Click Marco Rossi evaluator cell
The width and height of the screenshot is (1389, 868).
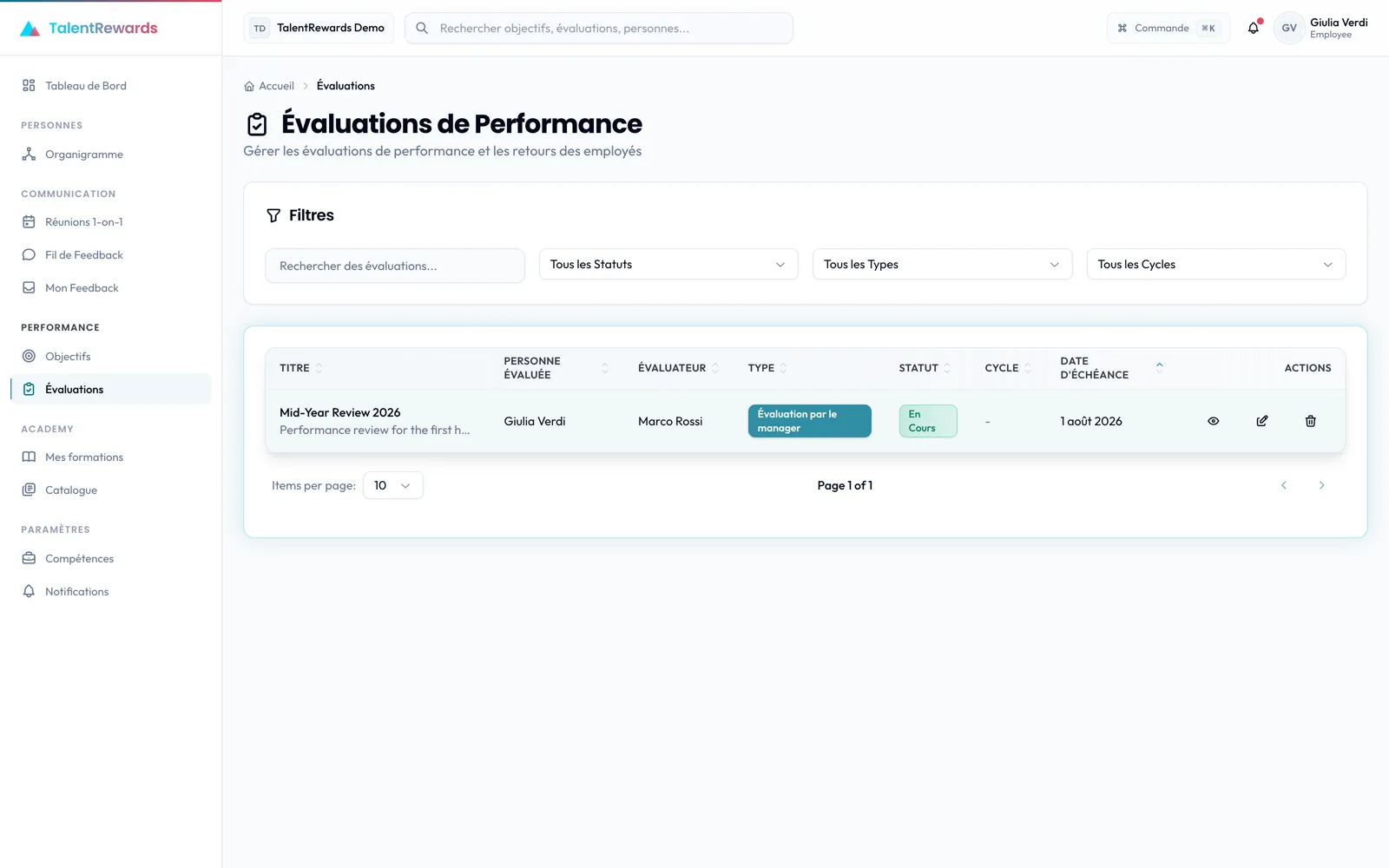670,421
